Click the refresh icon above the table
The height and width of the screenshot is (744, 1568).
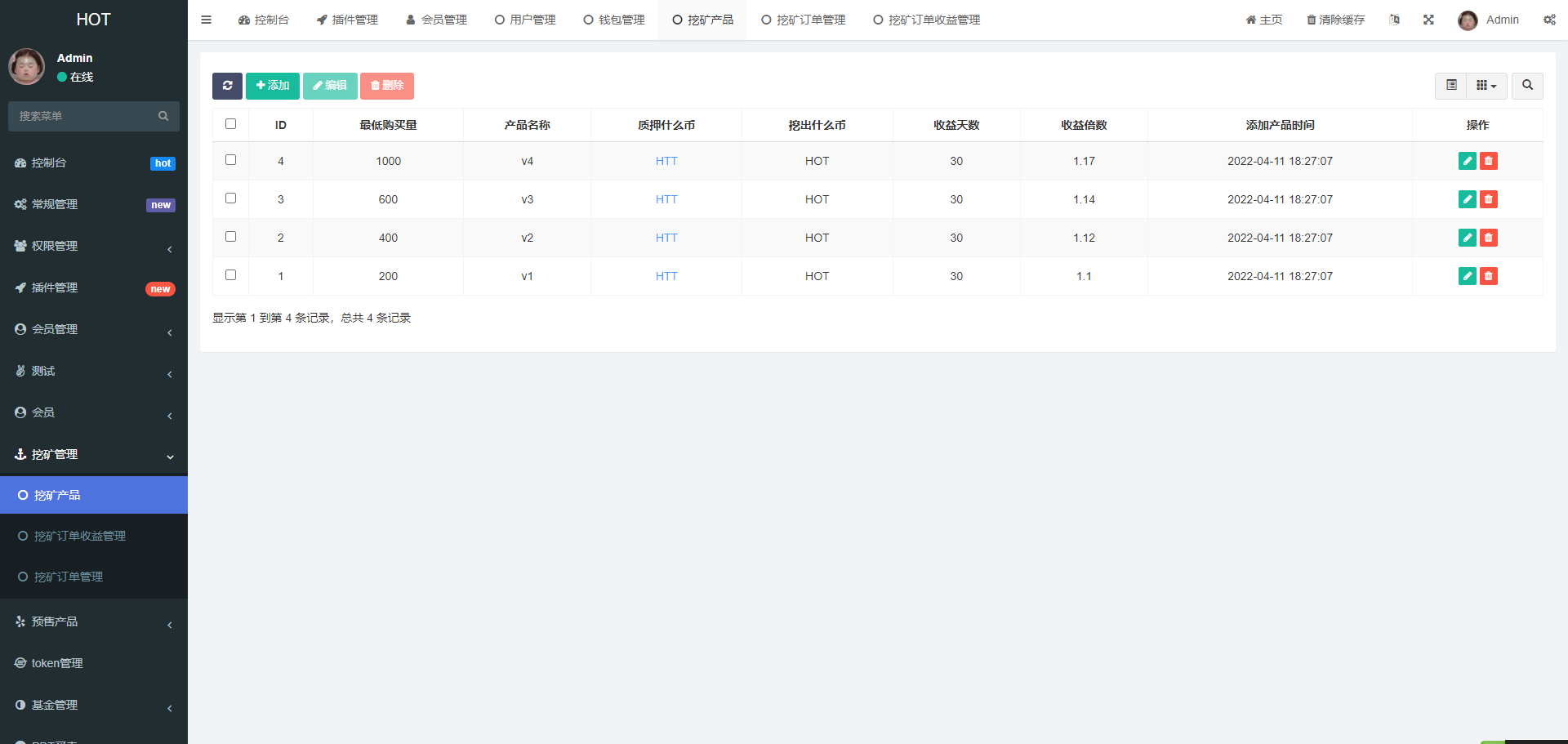[227, 86]
